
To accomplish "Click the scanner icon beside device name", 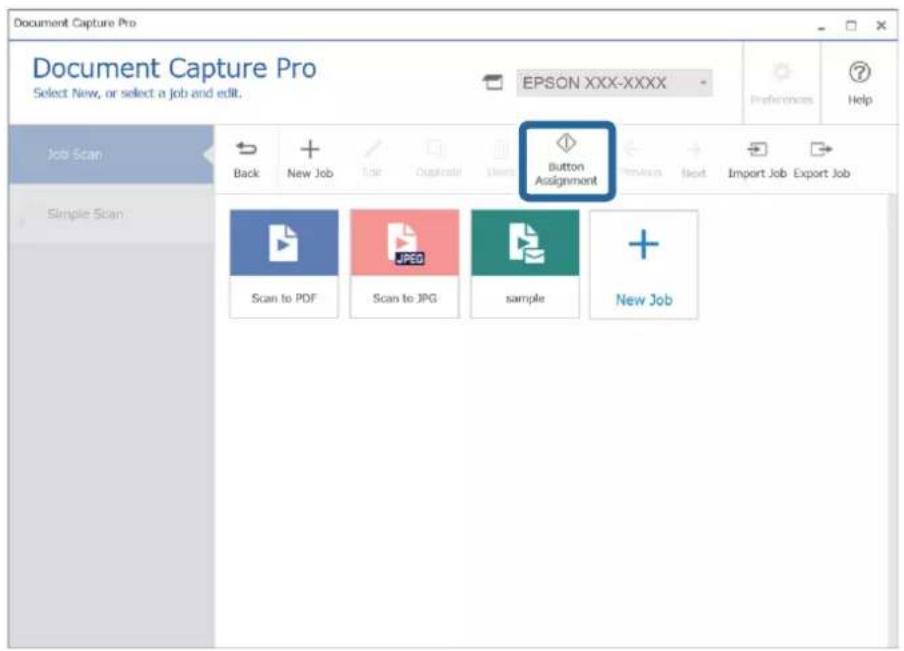I will (493, 82).
